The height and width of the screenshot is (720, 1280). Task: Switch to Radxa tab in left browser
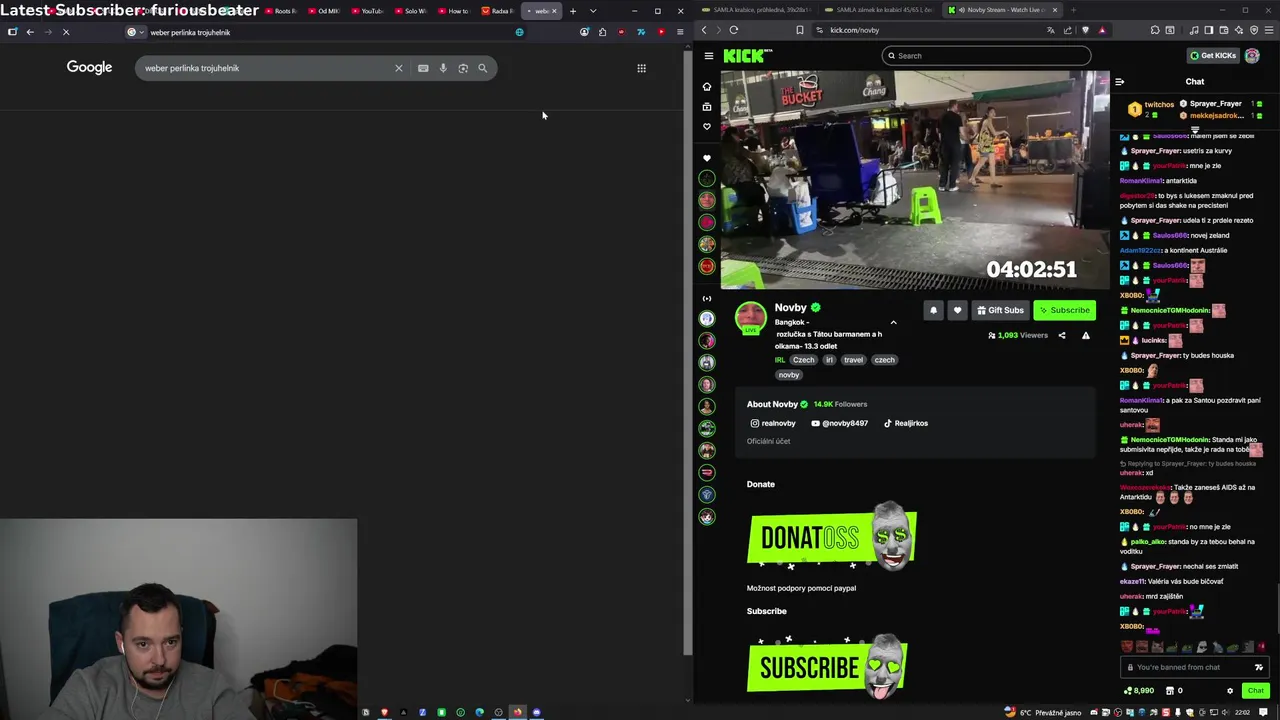pyautogui.click(x=498, y=11)
